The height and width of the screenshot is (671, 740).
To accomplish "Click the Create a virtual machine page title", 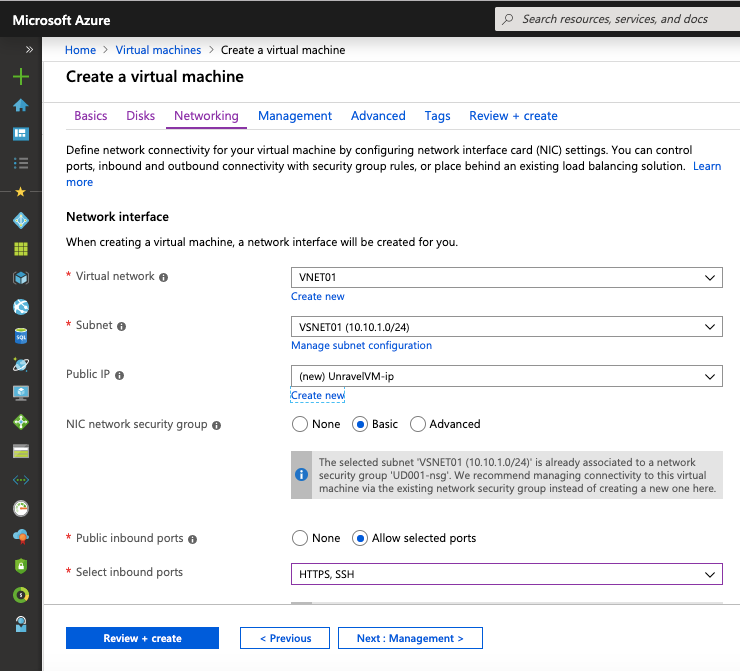I will tap(155, 76).
